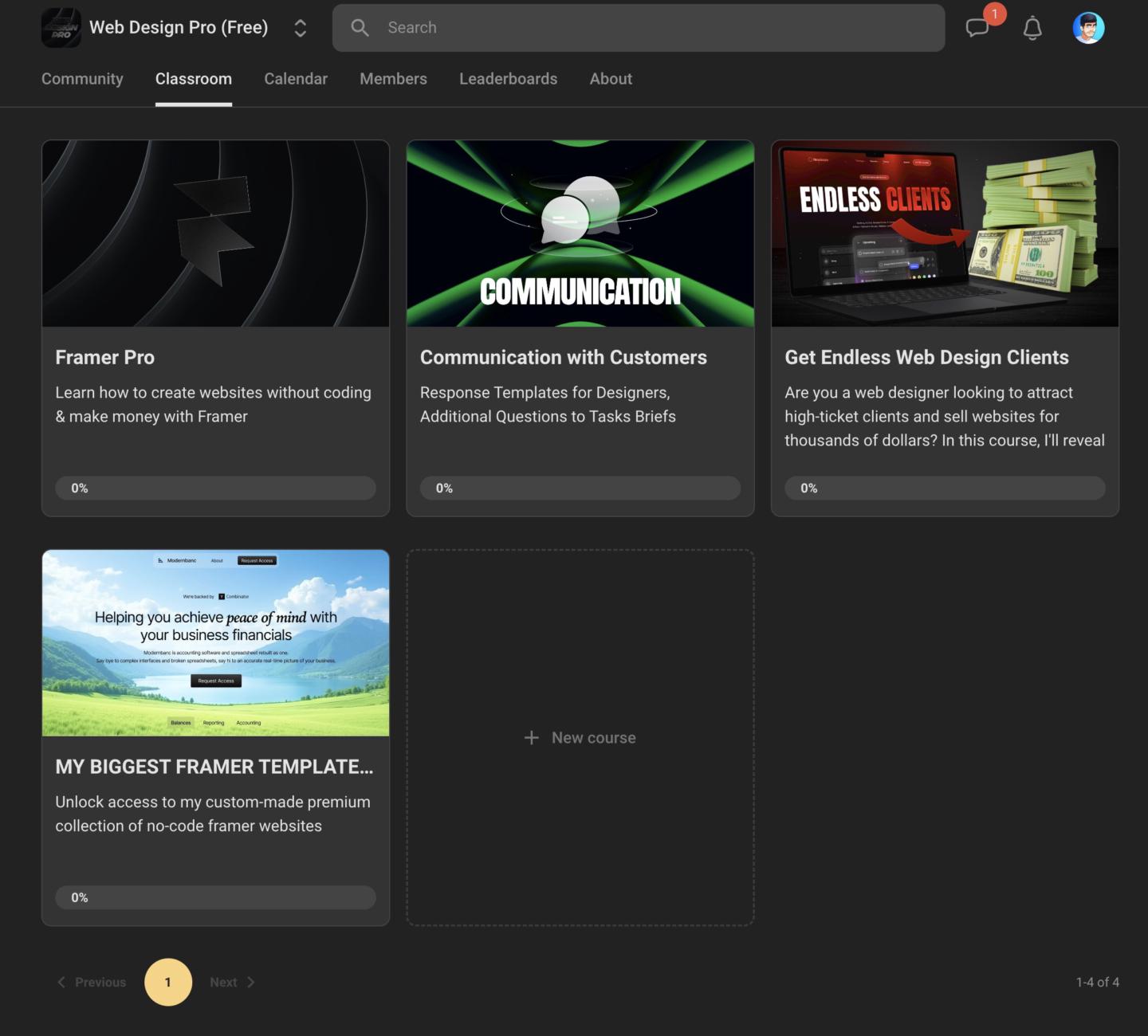Viewport: 1148px width, 1036px height.
Task: Click Get Endless Web Design Clients progress bar
Action: 945,489
